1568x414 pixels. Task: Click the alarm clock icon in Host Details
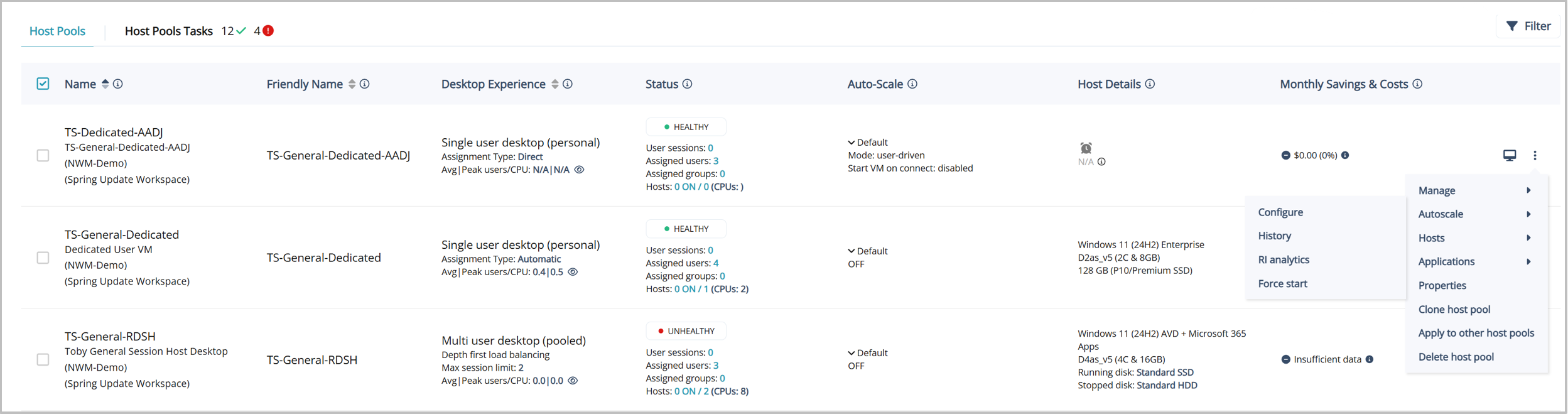(1086, 148)
